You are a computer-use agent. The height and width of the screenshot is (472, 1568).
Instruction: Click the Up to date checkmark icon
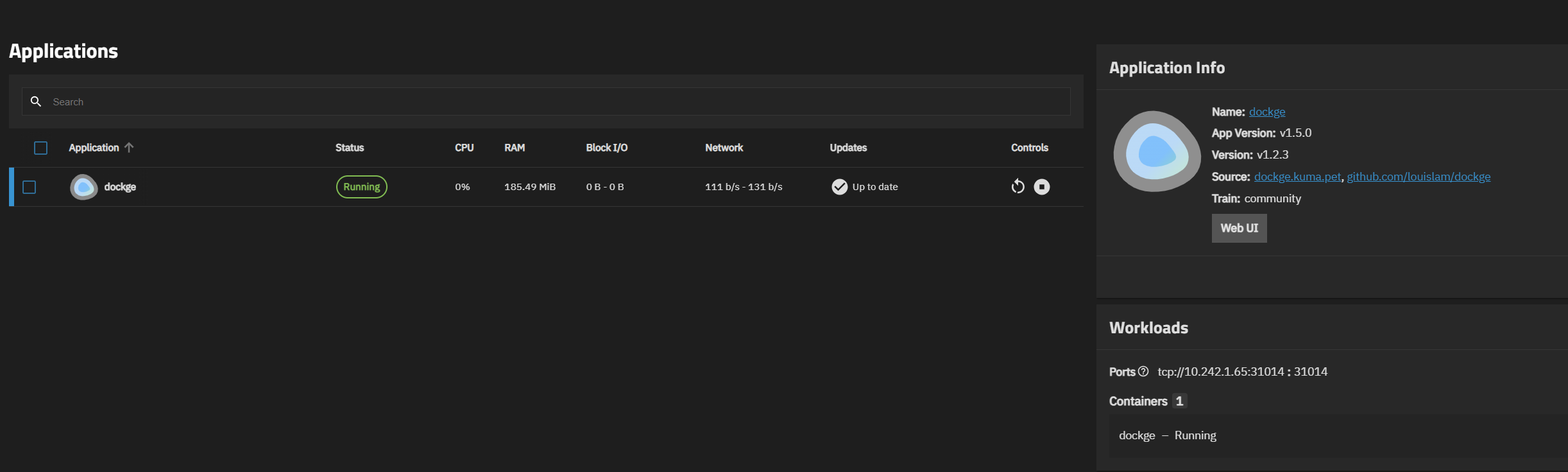click(839, 187)
